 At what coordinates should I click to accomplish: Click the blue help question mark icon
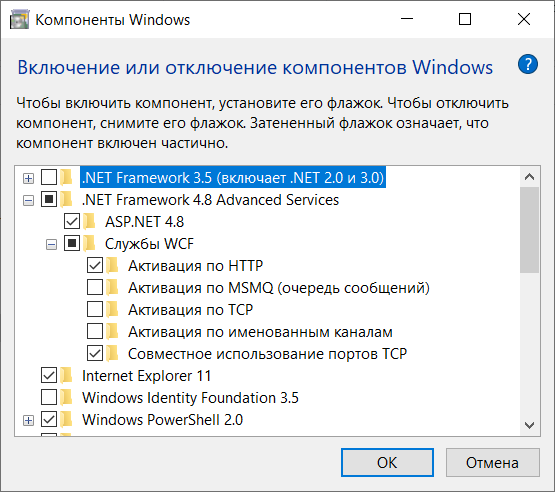tap(528, 64)
